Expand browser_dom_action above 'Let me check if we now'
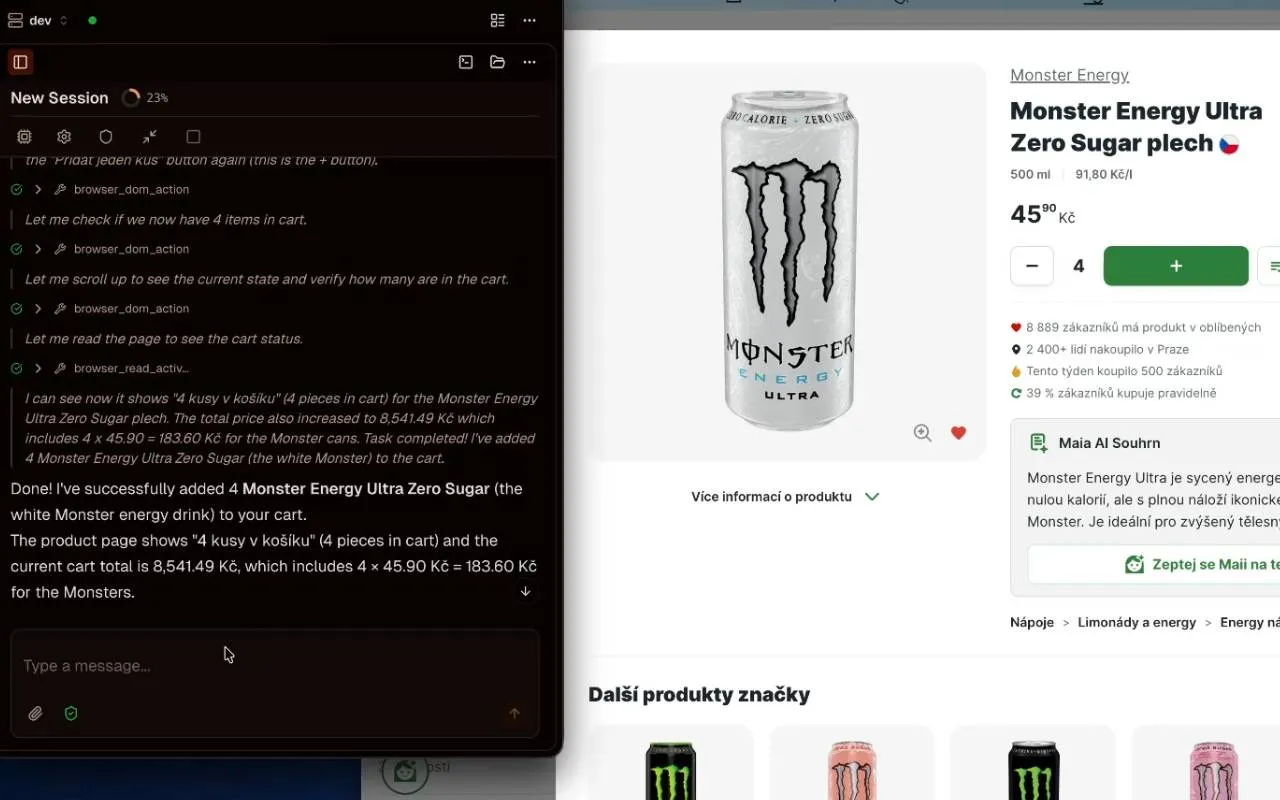Screen dimensions: 1280x800 pos(38,190)
